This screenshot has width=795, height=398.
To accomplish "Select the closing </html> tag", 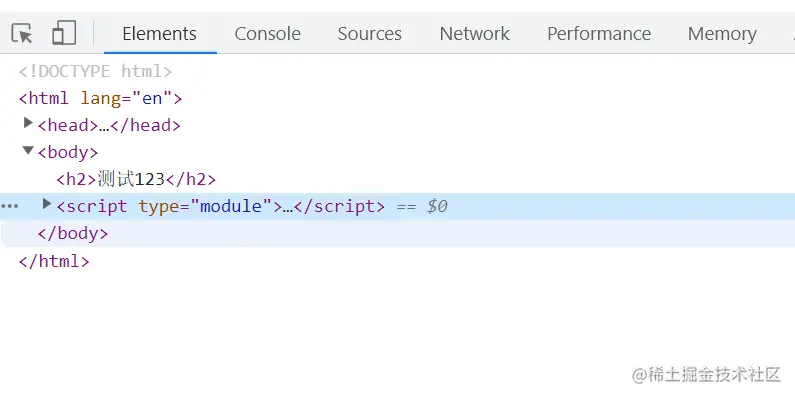I will pos(54,261).
